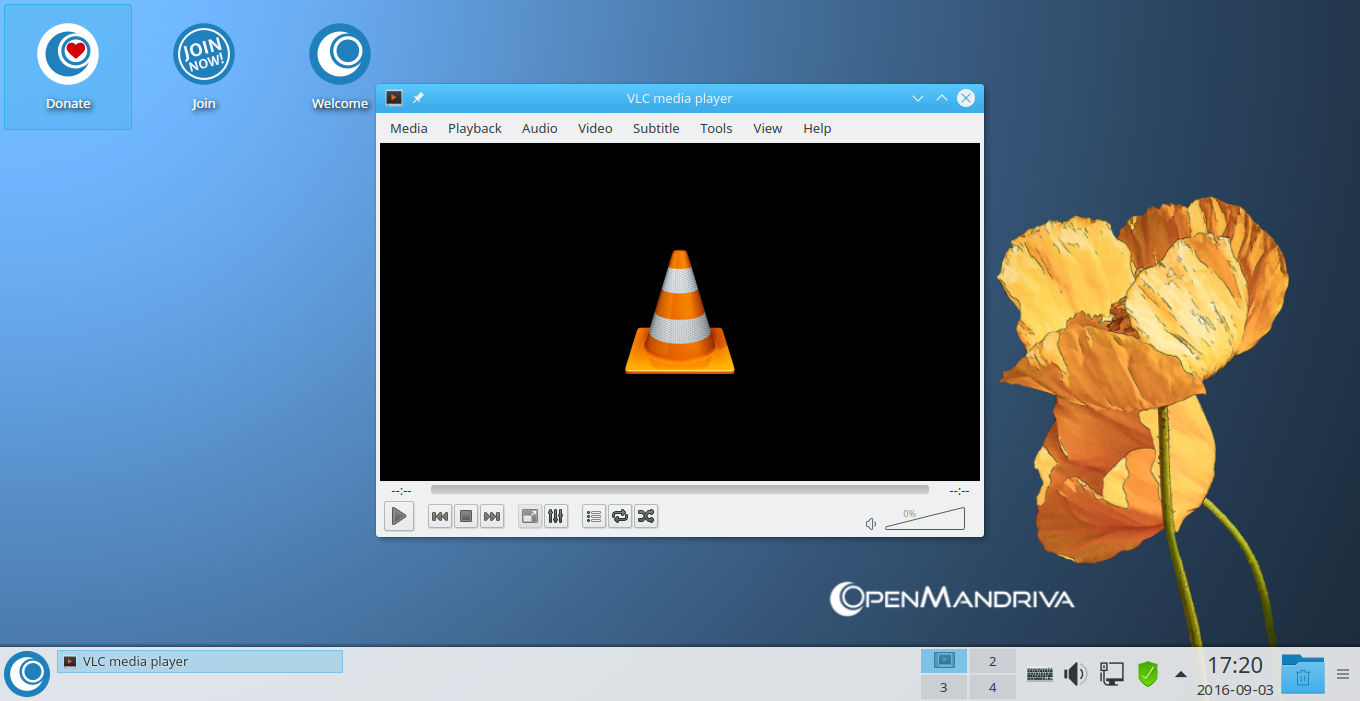The width and height of the screenshot is (1360, 701).
Task: Stop playback in VLC
Action: pyautogui.click(x=466, y=516)
